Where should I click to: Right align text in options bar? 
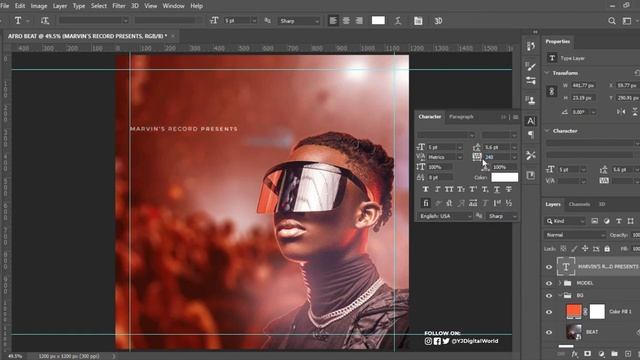pos(359,20)
